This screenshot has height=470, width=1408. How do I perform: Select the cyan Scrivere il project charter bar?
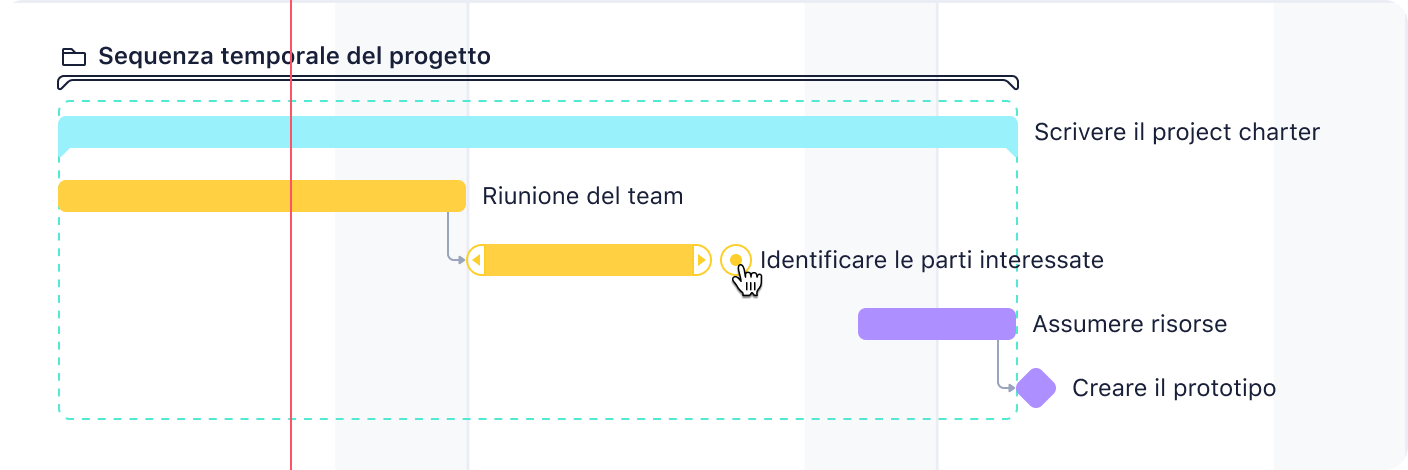(x=538, y=132)
